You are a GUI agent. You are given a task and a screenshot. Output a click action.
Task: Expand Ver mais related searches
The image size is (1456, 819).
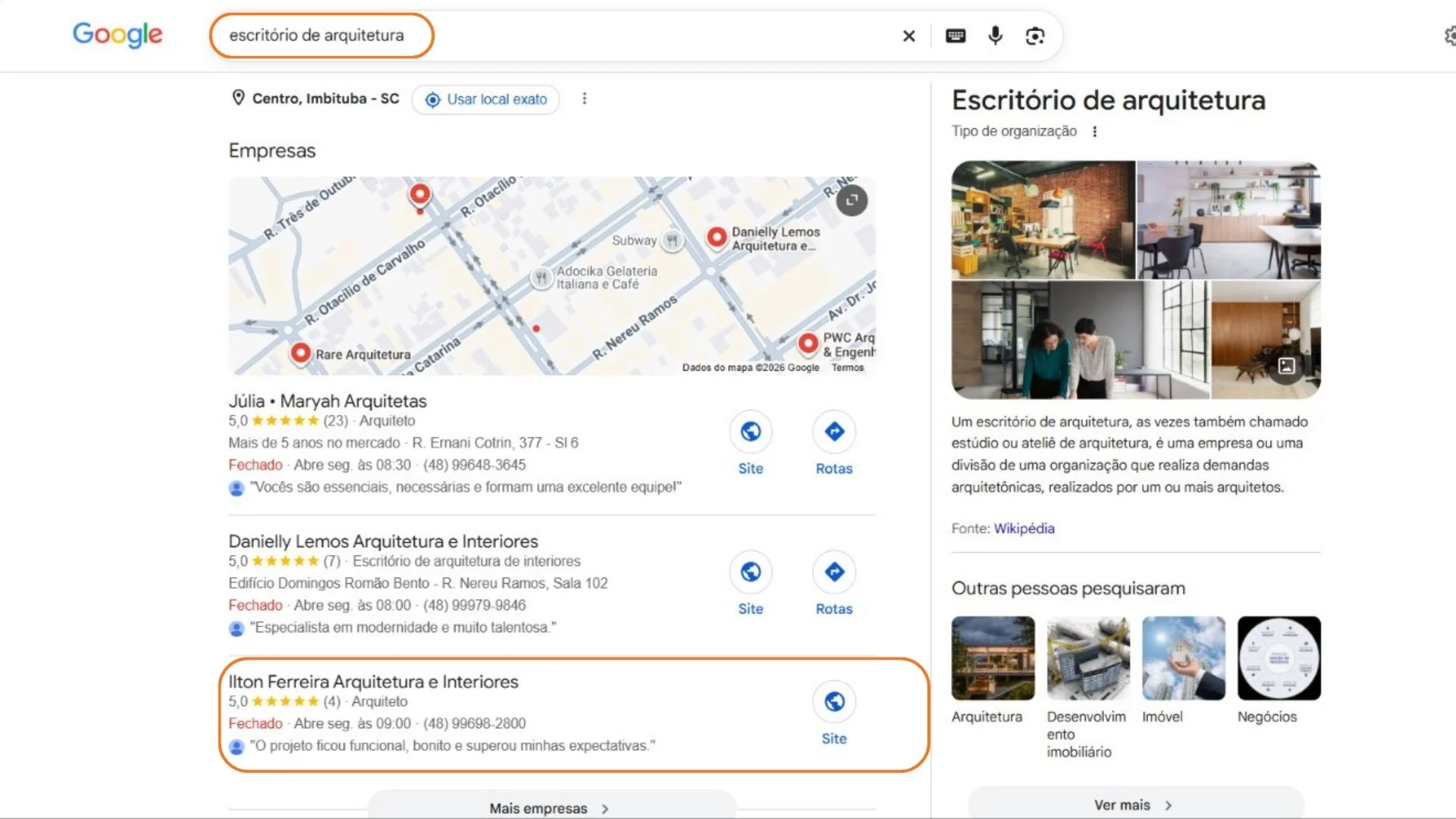point(1135,804)
